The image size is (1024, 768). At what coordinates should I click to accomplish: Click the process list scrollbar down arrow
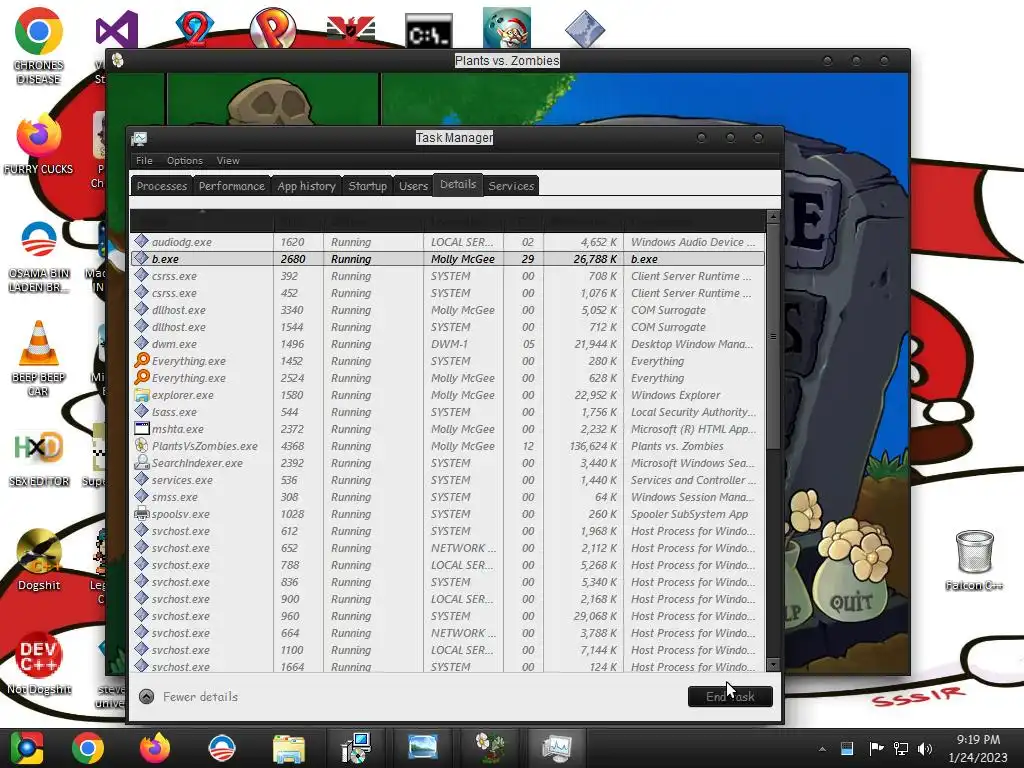(x=773, y=665)
